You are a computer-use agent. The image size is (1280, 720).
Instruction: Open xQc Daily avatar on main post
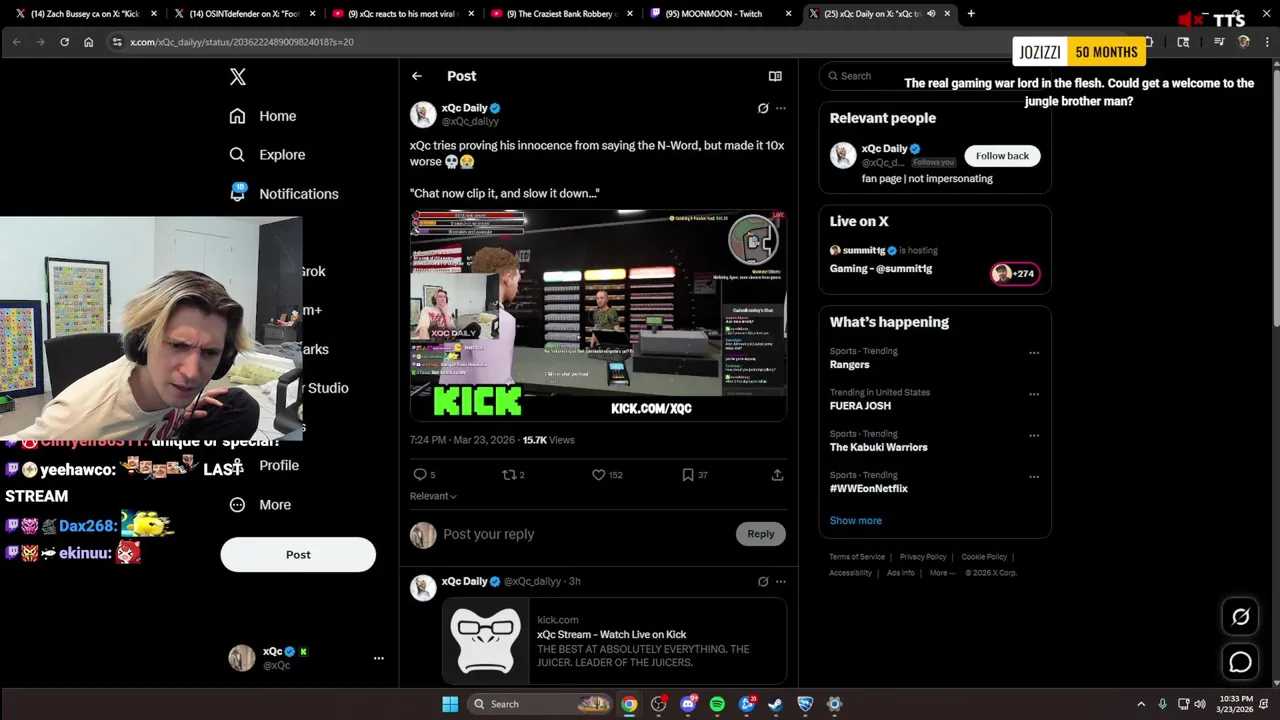point(423,114)
